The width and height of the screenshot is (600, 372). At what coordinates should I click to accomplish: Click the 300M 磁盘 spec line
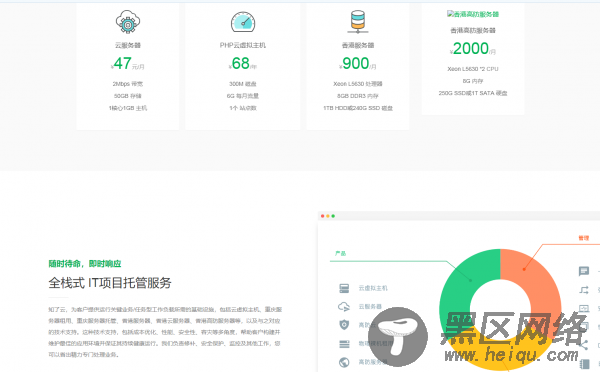click(x=243, y=84)
